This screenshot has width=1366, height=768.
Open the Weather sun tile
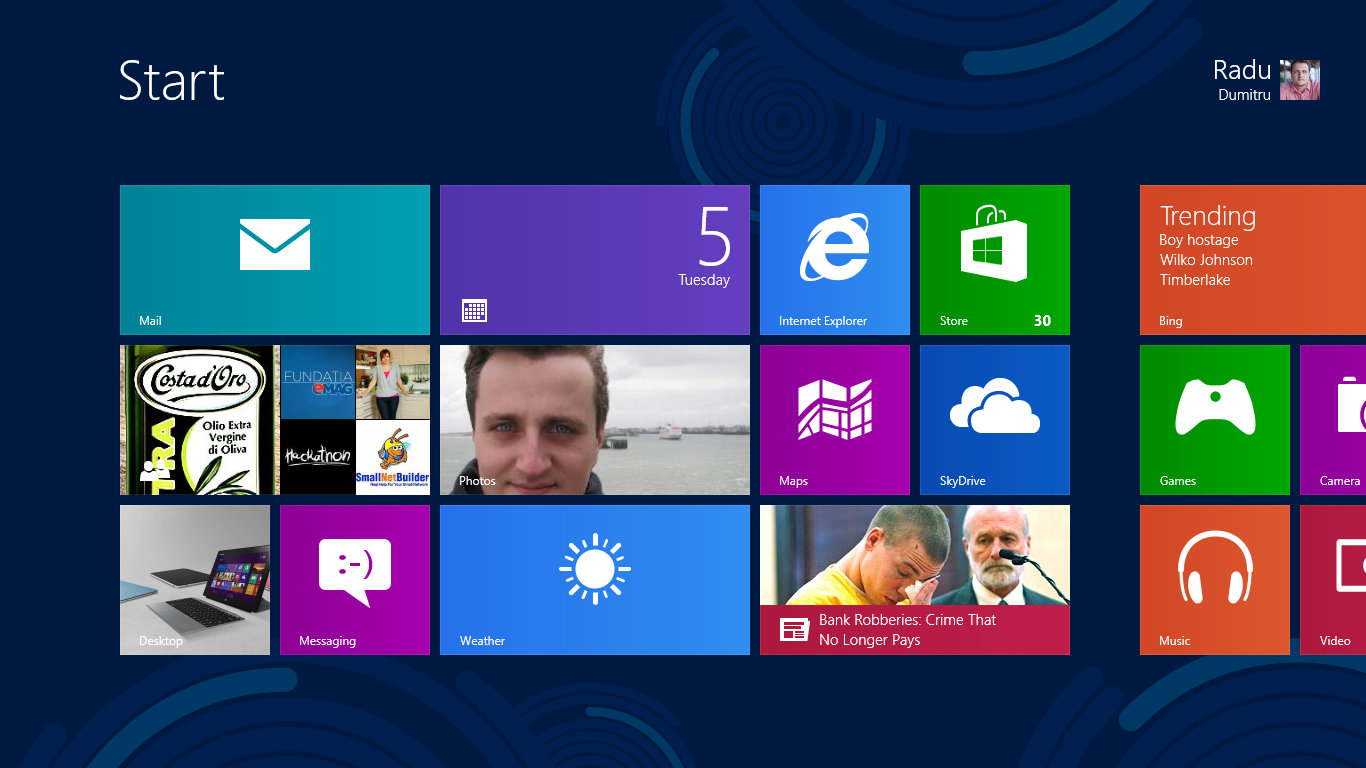595,580
